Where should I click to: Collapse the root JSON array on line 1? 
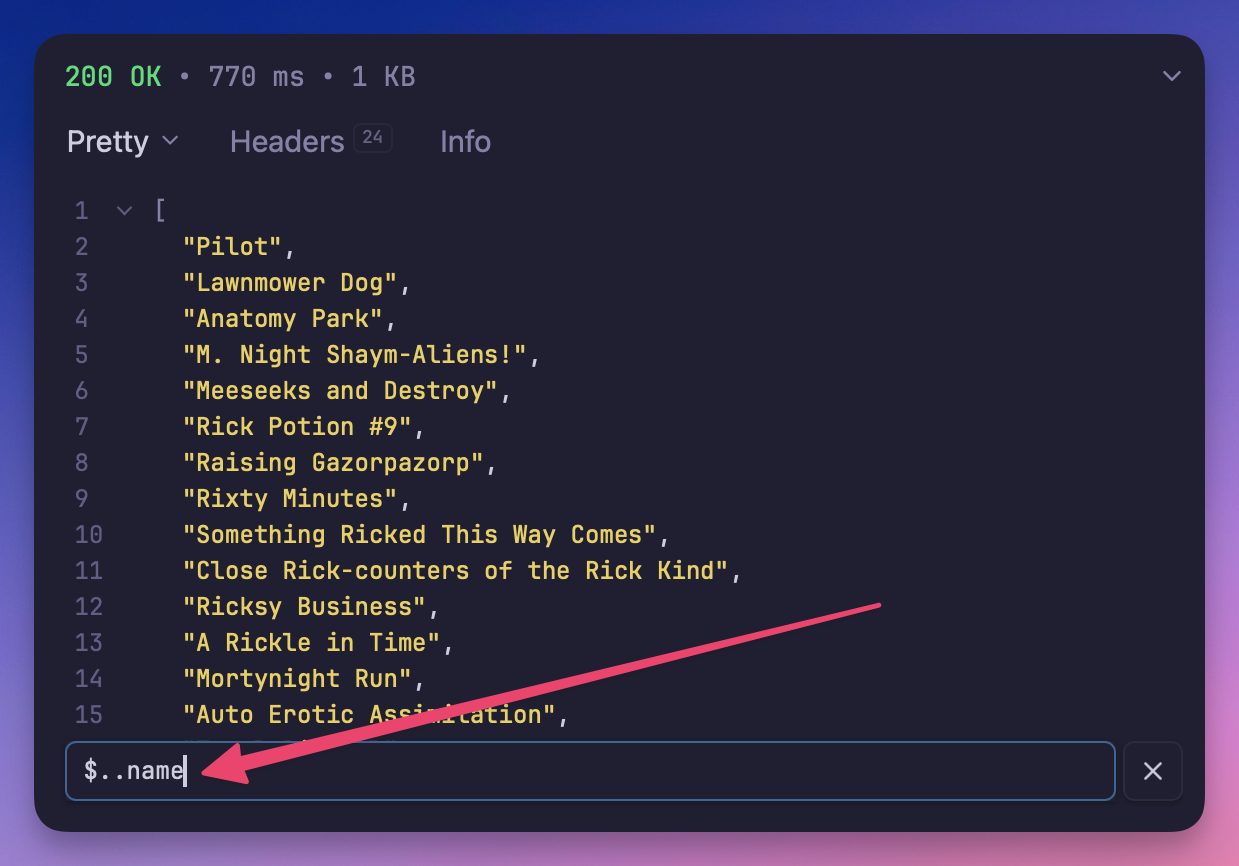tap(123, 210)
